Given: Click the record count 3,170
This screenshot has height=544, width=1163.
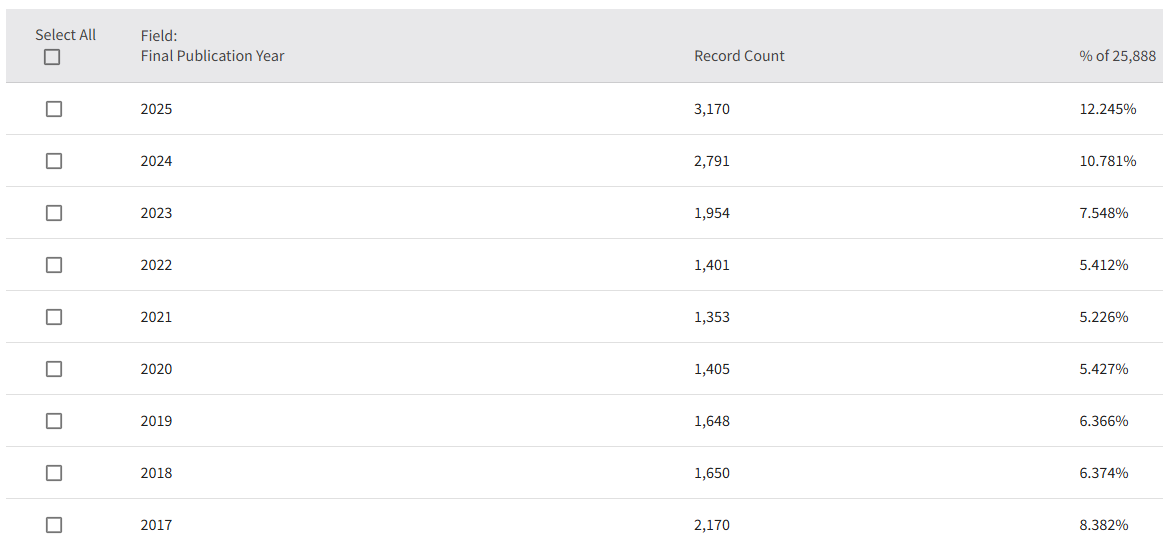Looking at the screenshot, I should 711,109.
